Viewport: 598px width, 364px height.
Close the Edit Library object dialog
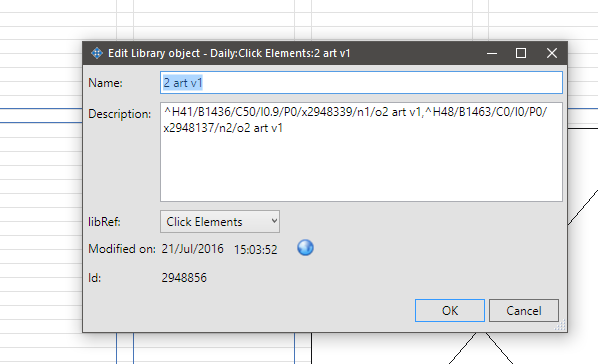[x=551, y=53]
